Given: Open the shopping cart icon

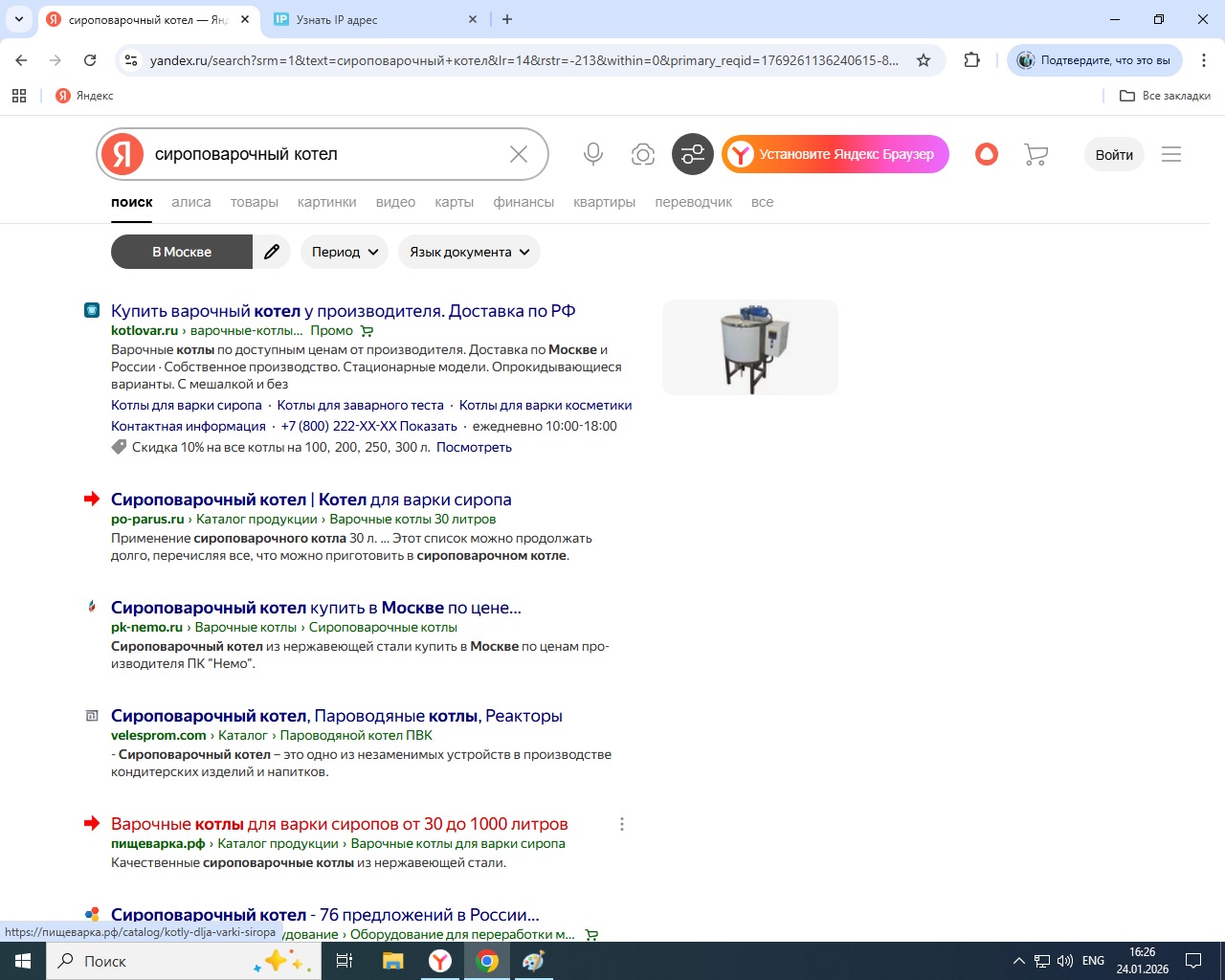Looking at the screenshot, I should click(x=1036, y=154).
